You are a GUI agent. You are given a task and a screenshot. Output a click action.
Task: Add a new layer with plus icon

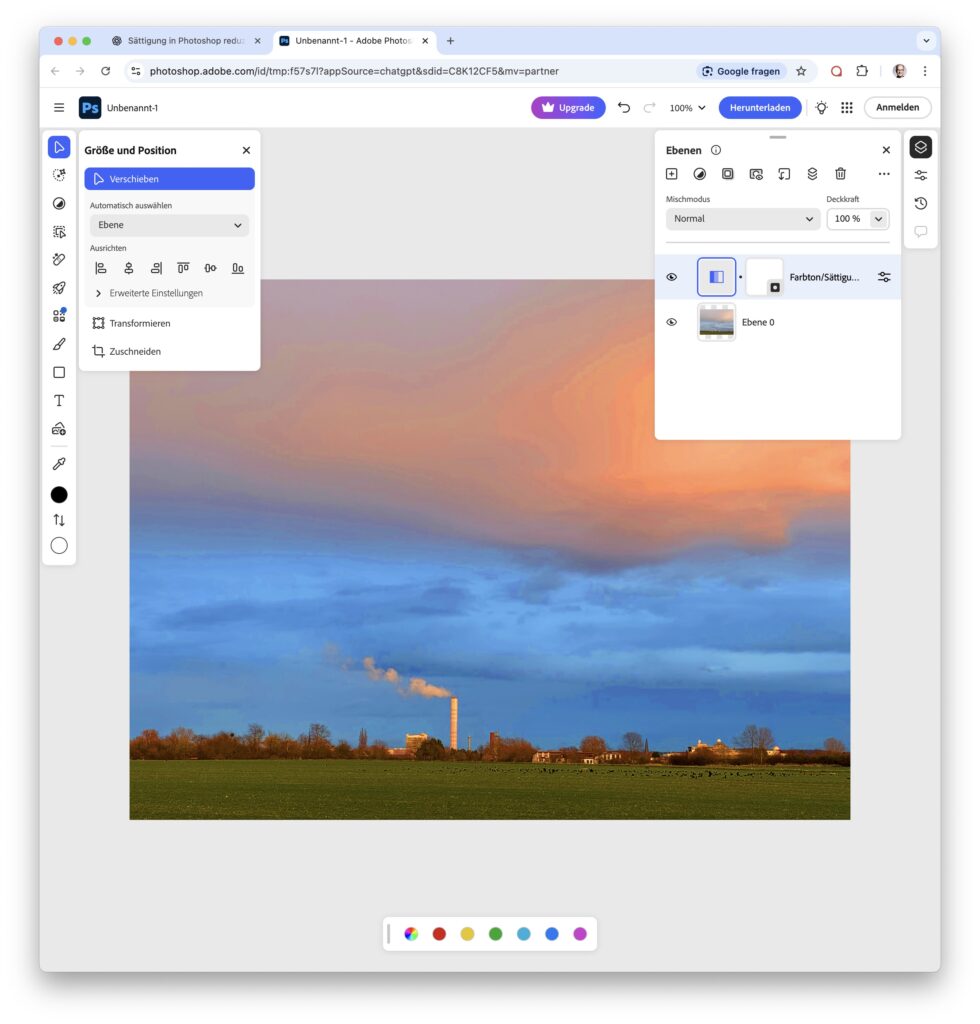click(672, 174)
